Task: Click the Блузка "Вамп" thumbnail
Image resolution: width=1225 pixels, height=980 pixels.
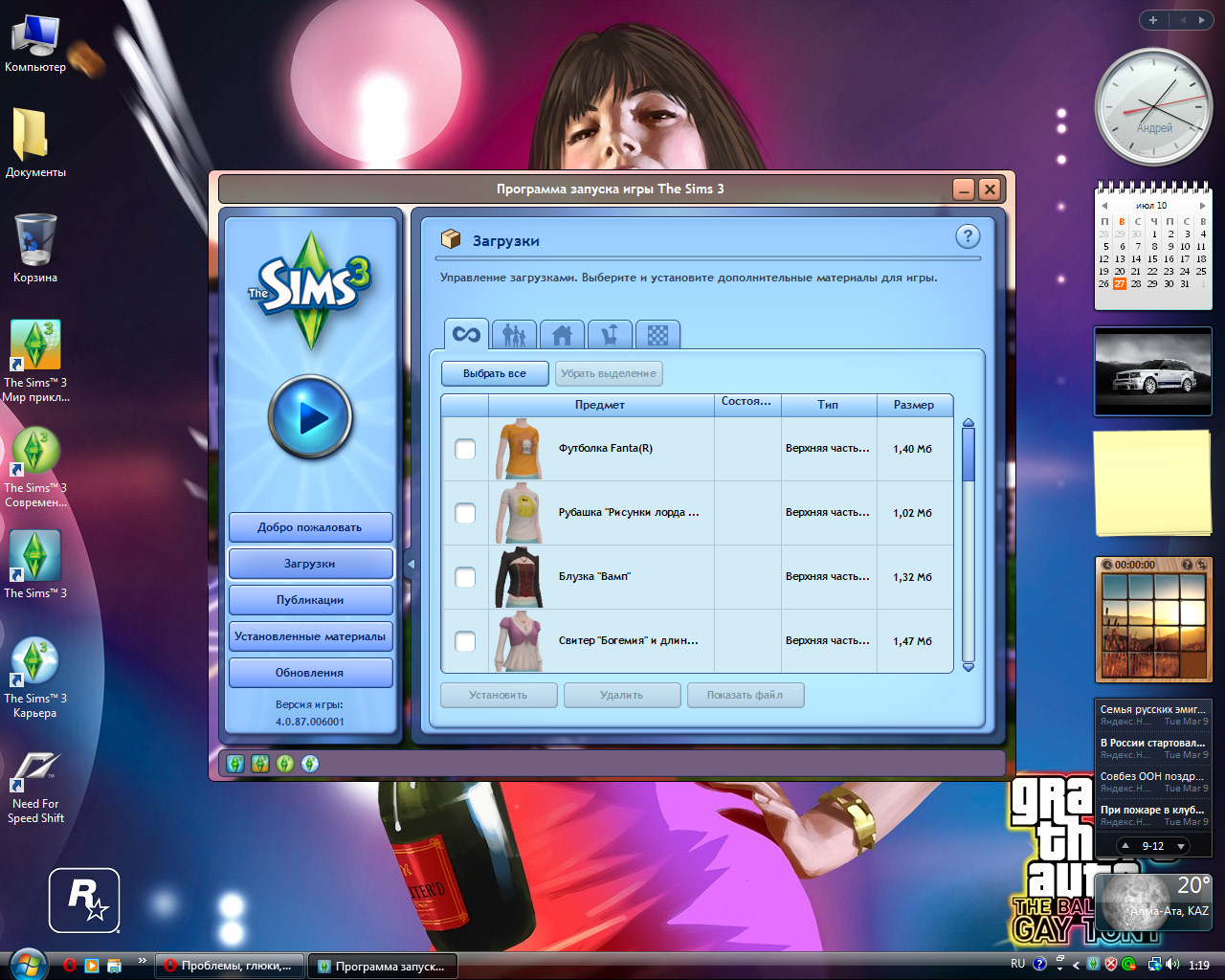Action: 519,577
